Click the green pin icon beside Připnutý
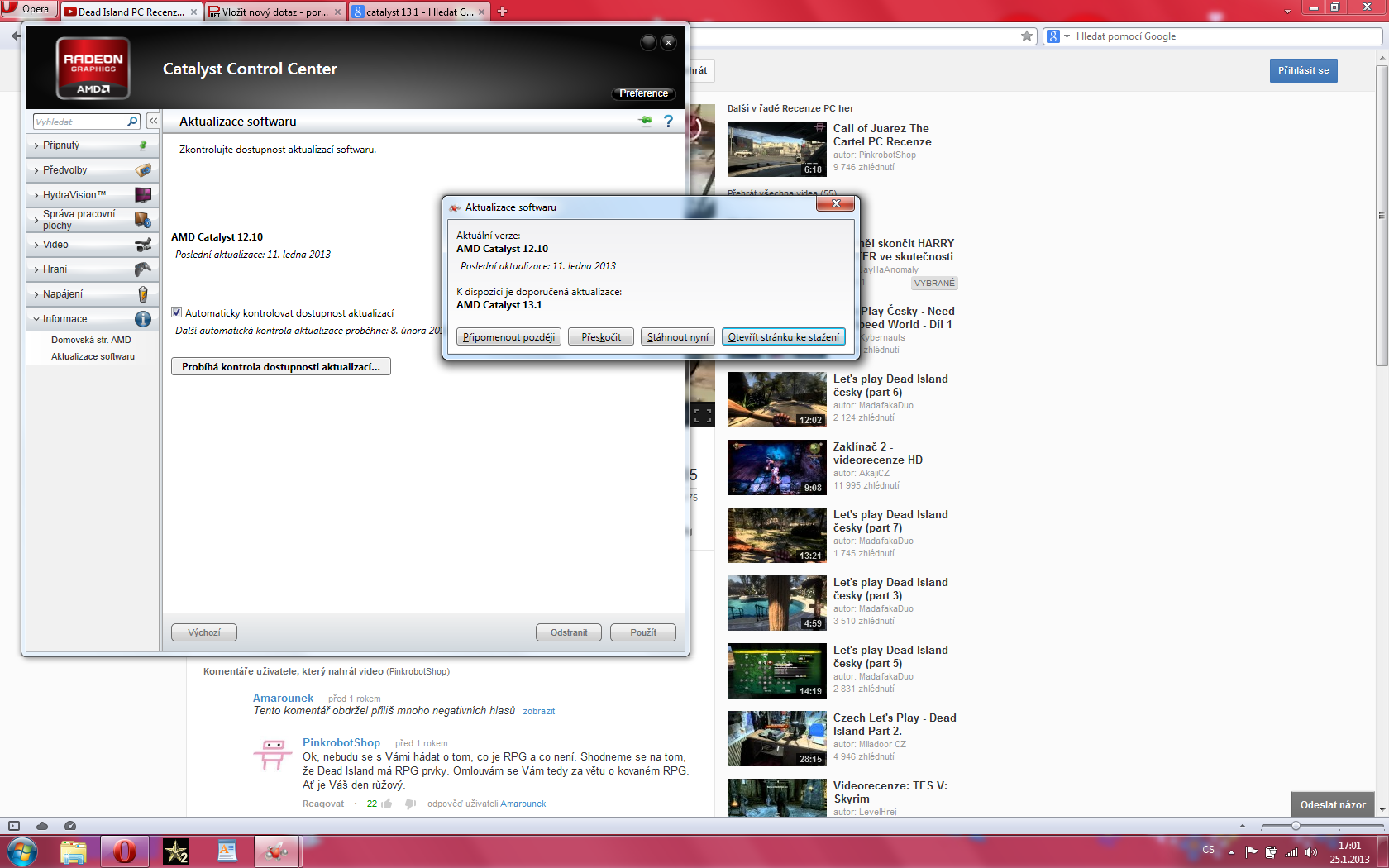 pos(143,145)
